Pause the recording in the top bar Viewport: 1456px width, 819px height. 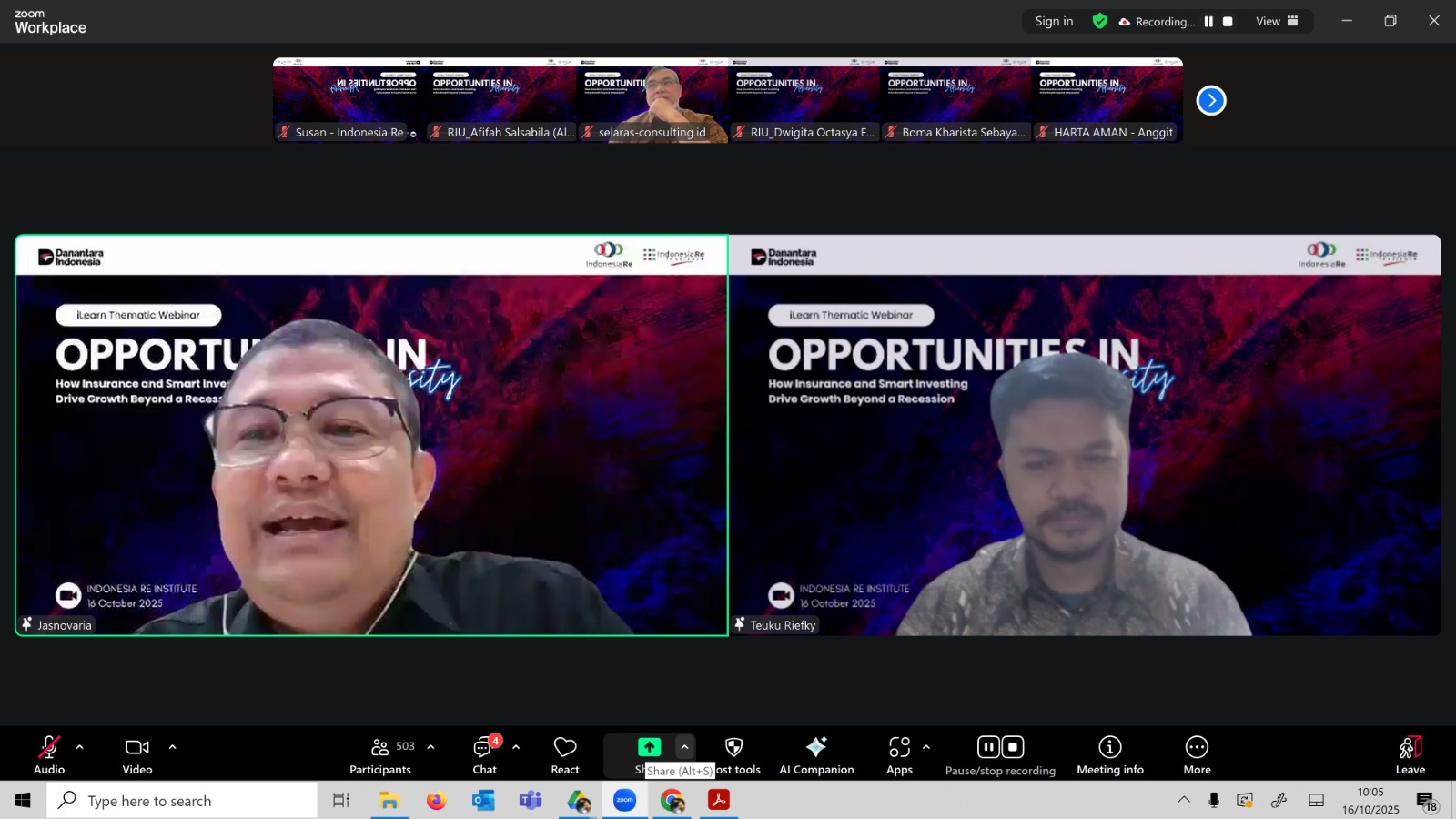pyautogui.click(x=1208, y=22)
